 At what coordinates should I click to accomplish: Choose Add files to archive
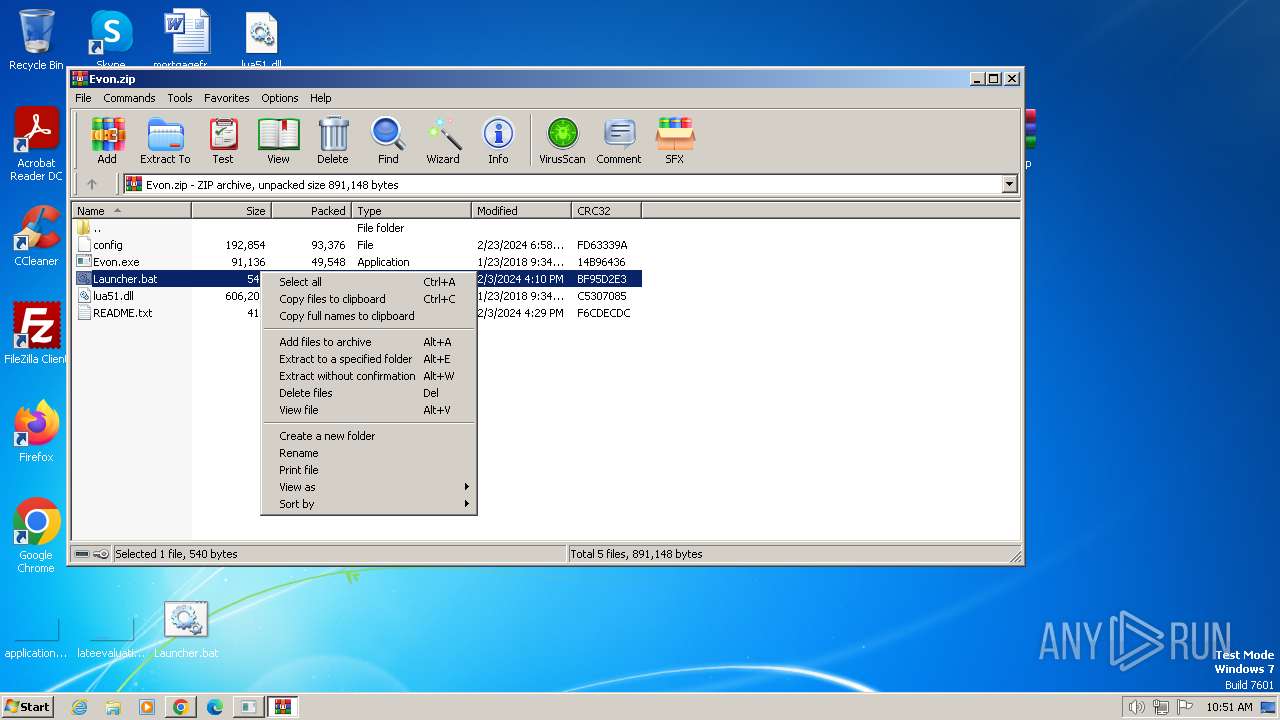(368, 342)
